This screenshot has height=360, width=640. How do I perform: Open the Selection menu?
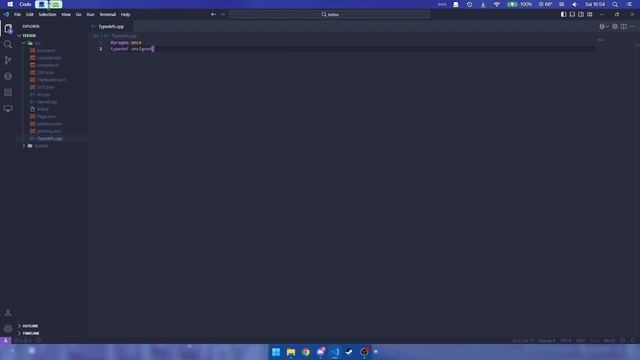pyautogui.click(x=47, y=14)
